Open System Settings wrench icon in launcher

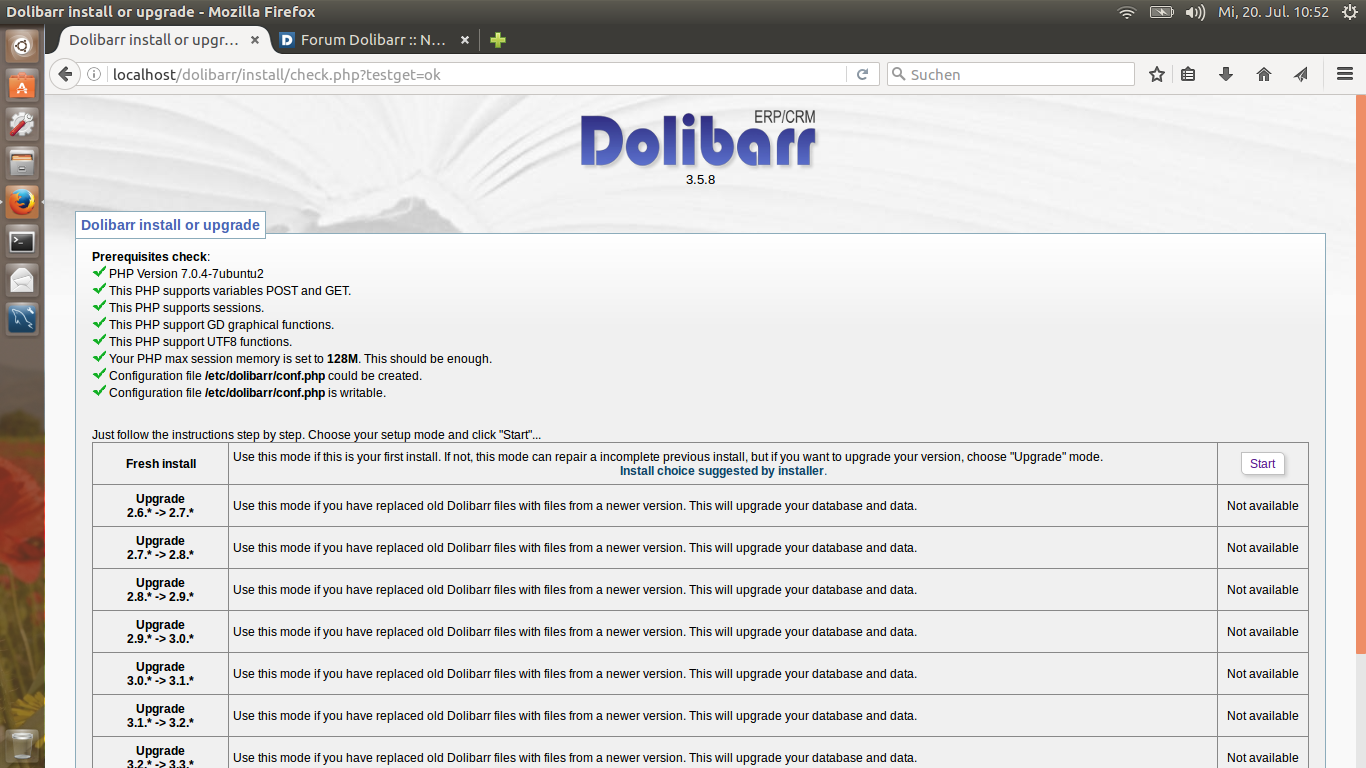point(22,124)
